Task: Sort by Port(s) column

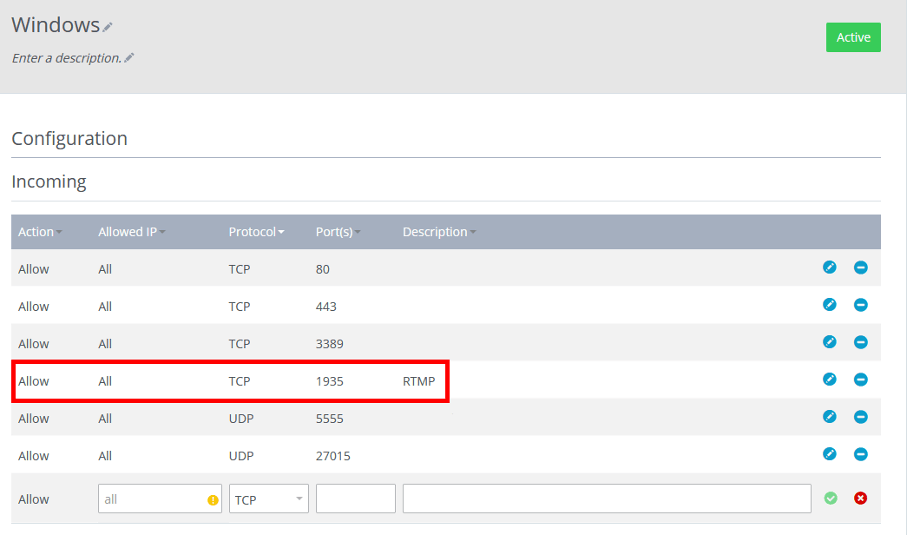Action: [338, 232]
